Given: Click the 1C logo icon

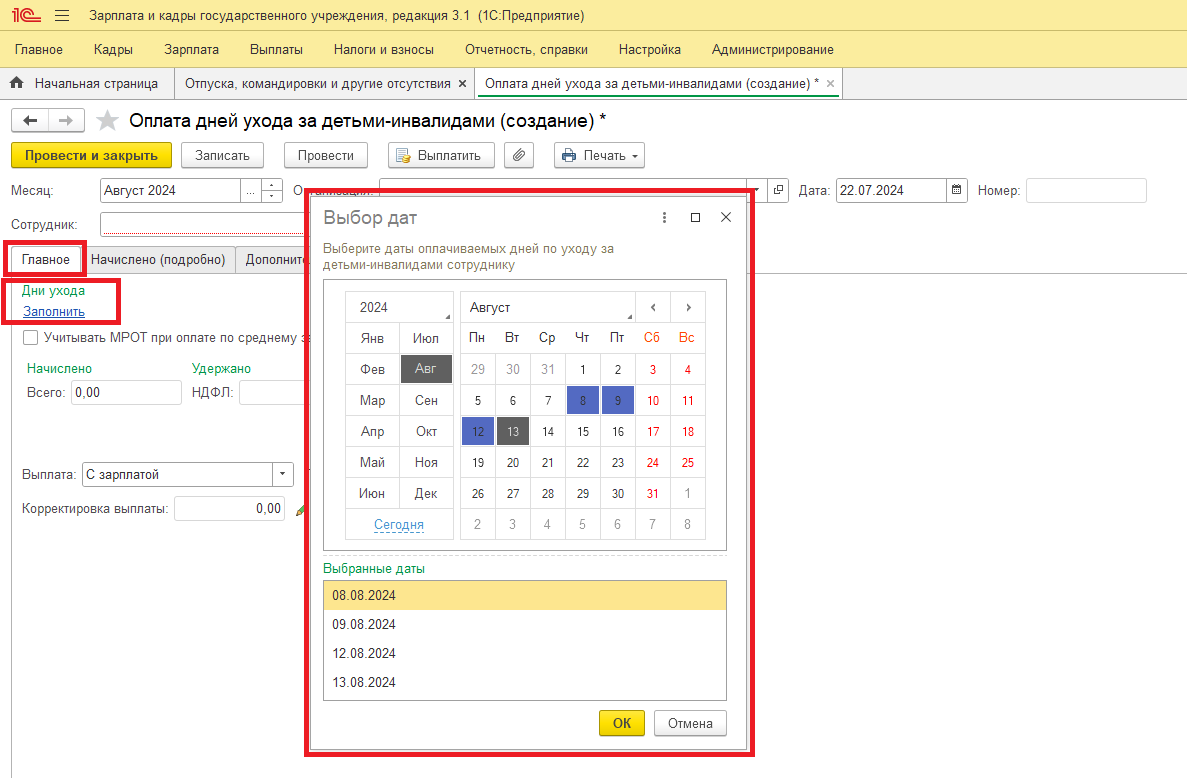Looking at the screenshot, I should click(26, 15).
